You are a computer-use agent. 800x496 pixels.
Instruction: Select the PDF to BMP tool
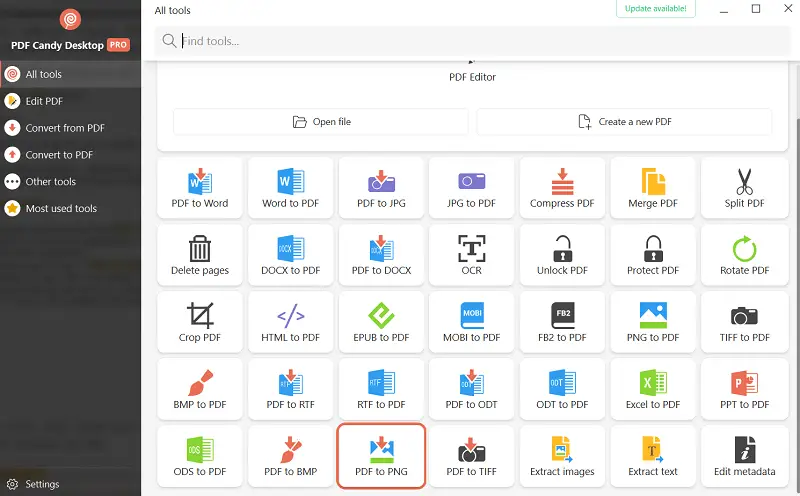click(x=290, y=456)
